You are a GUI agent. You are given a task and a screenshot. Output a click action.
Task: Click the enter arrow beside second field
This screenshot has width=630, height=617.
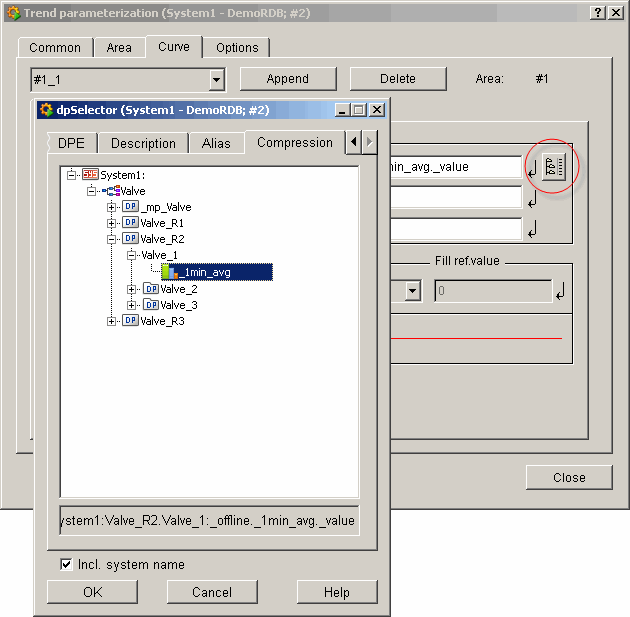(x=532, y=199)
